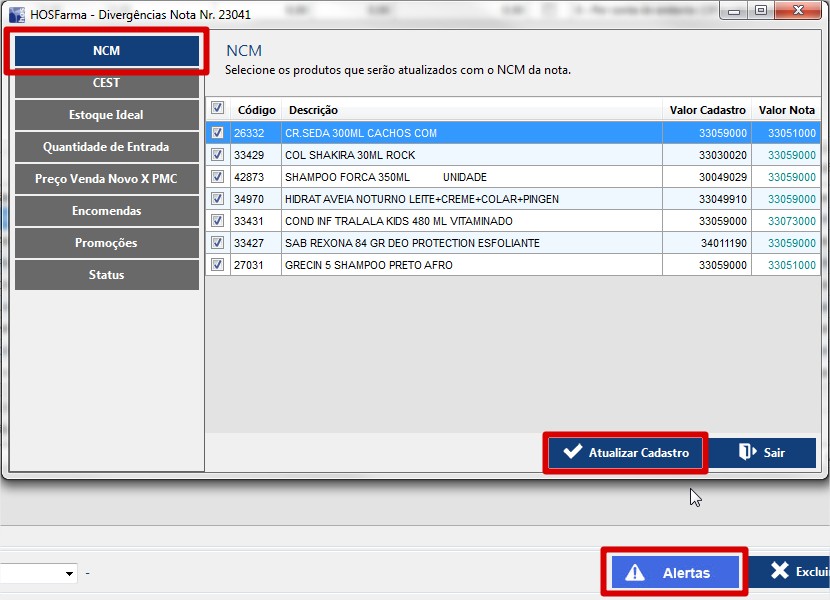Click the X icon on the Excluir button
Viewport: 830px width, 600px height.
point(780,572)
